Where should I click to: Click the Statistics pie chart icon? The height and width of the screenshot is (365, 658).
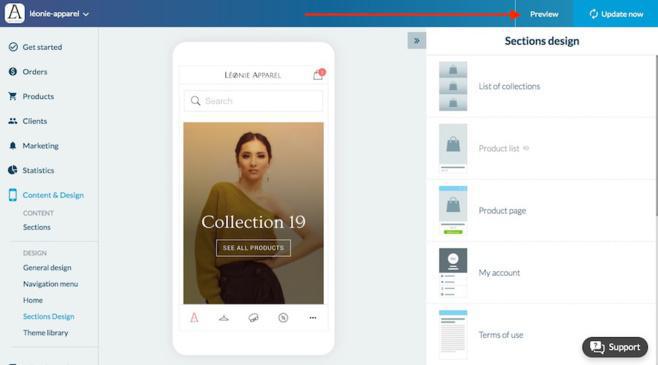13,170
